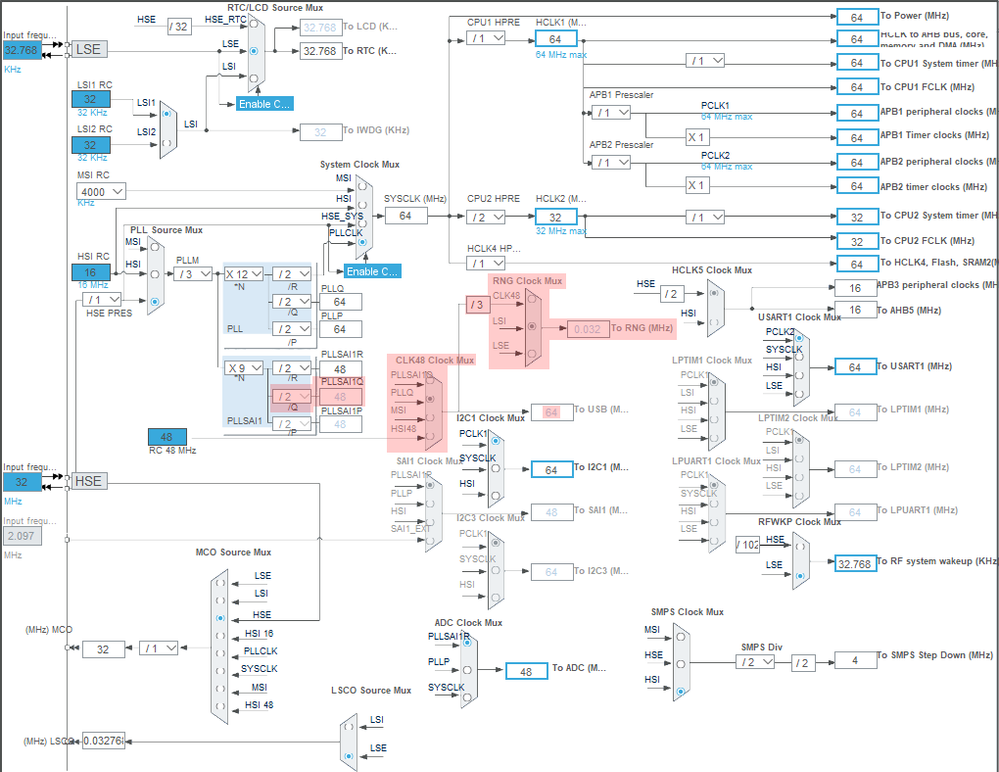Viewport: 999px width, 772px height.
Task: Select HSI input on the System Clock Mux
Action: pyautogui.click(x=362, y=205)
